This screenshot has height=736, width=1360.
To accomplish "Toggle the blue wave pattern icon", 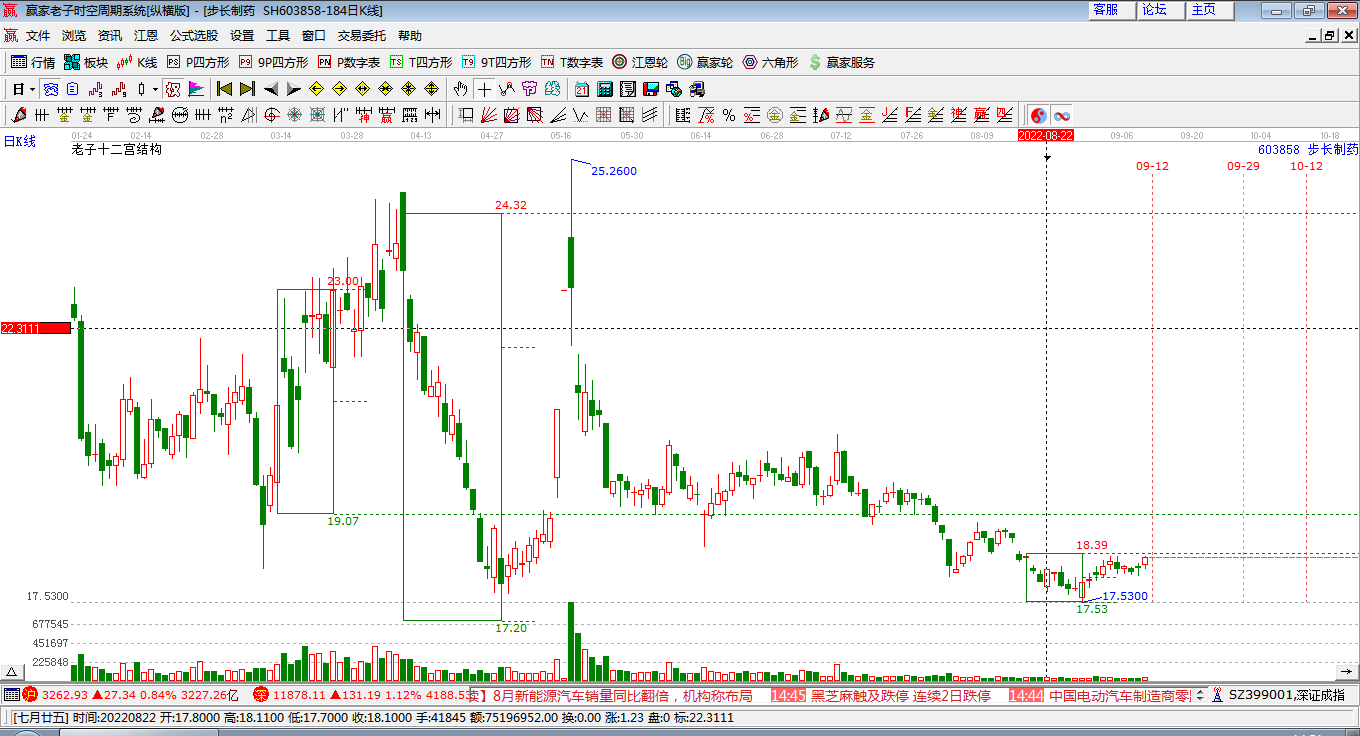I will (50, 89).
